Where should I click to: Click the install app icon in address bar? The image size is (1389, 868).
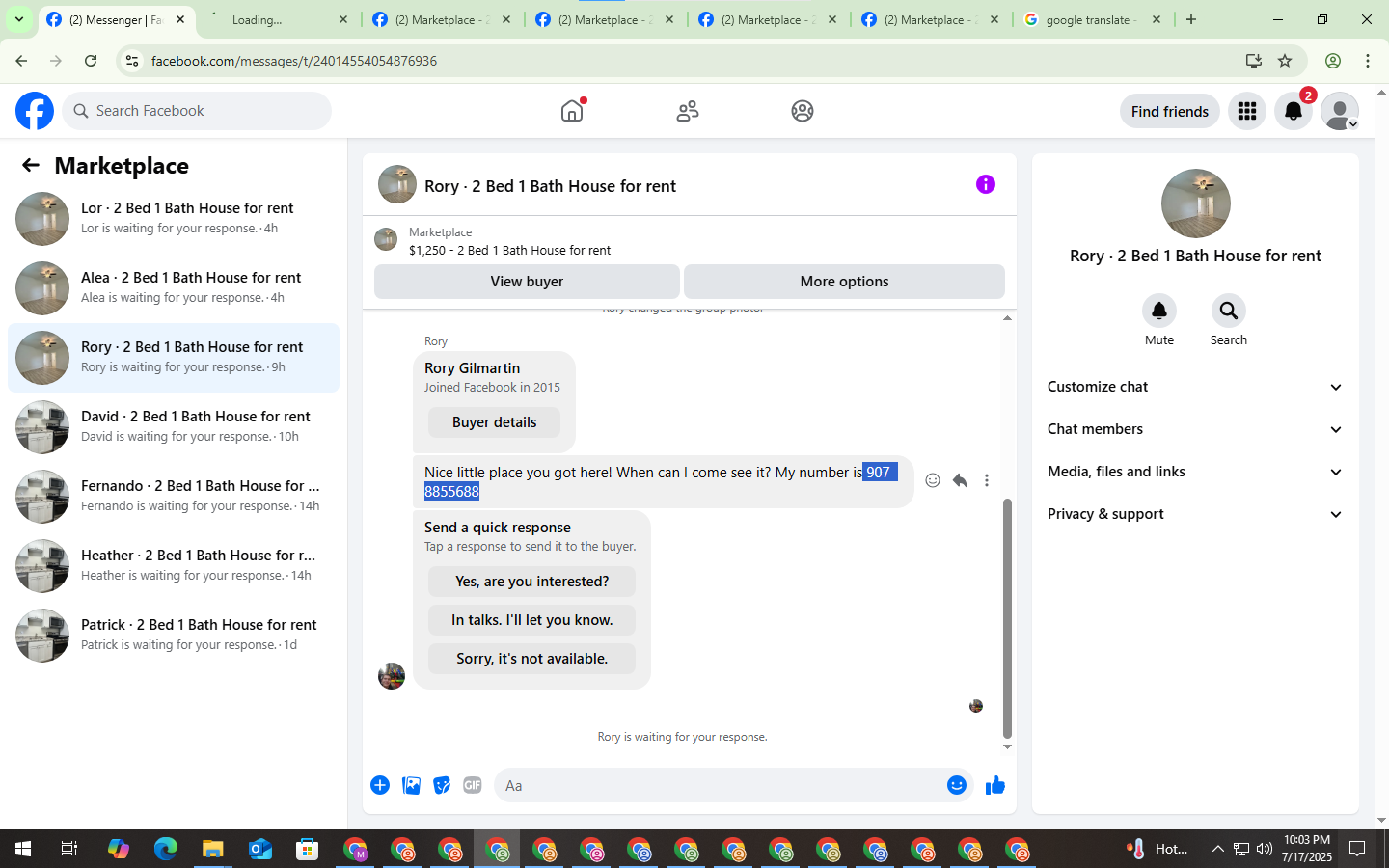pyautogui.click(x=1254, y=61)
